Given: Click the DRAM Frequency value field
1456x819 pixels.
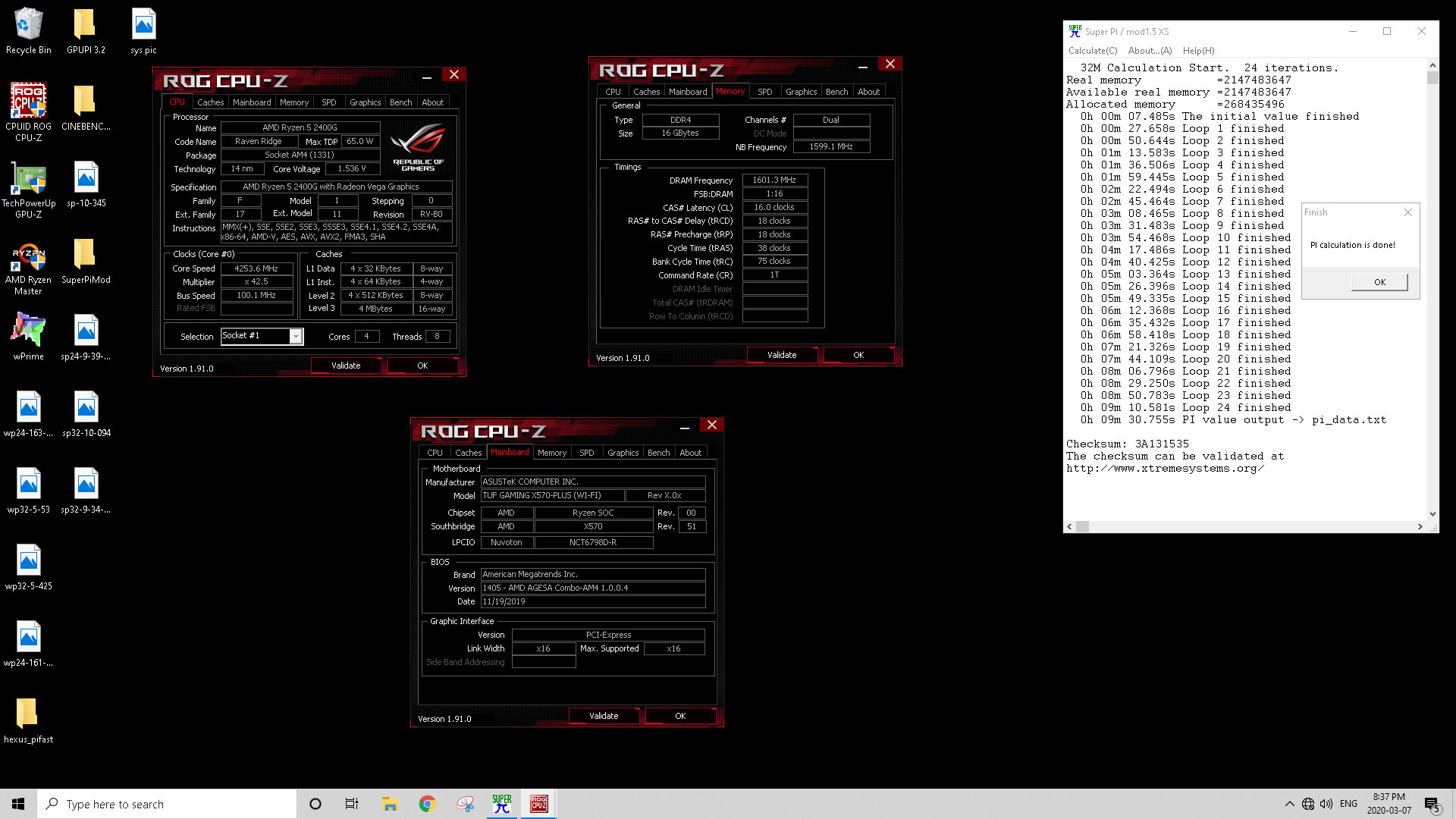Looking at the screenshot, I should click(775, 180).
